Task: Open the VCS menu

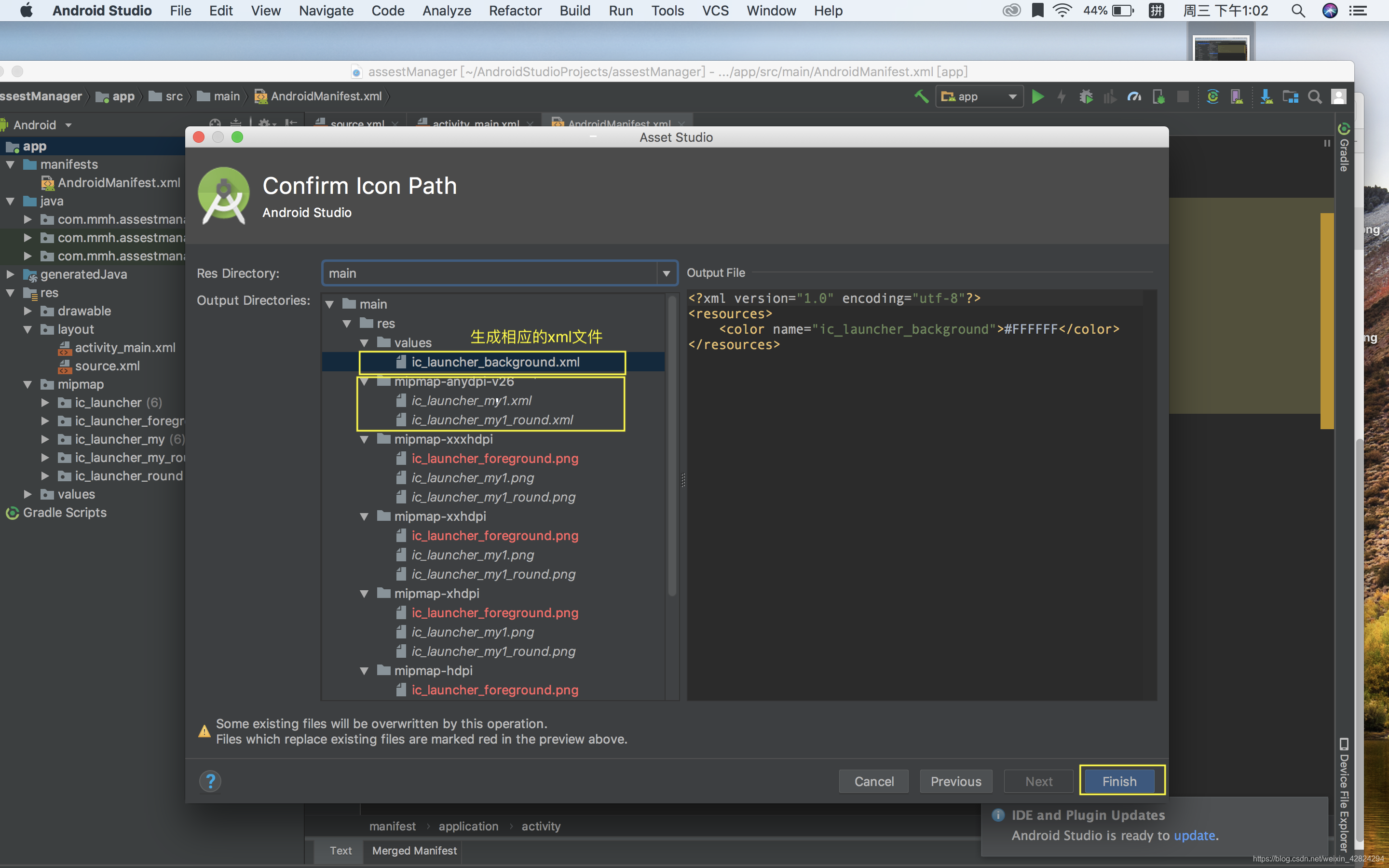Action: click(x=715, y=10)
